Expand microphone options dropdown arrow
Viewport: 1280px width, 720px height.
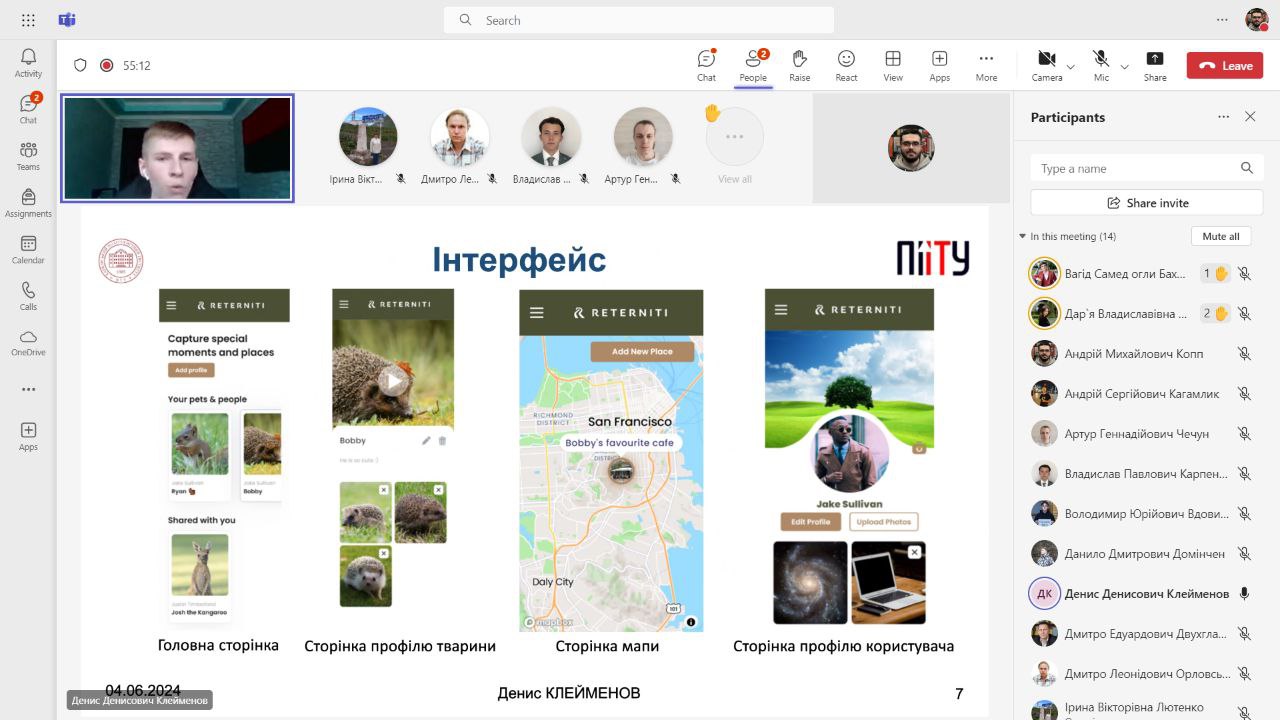tap(1124, 67)
